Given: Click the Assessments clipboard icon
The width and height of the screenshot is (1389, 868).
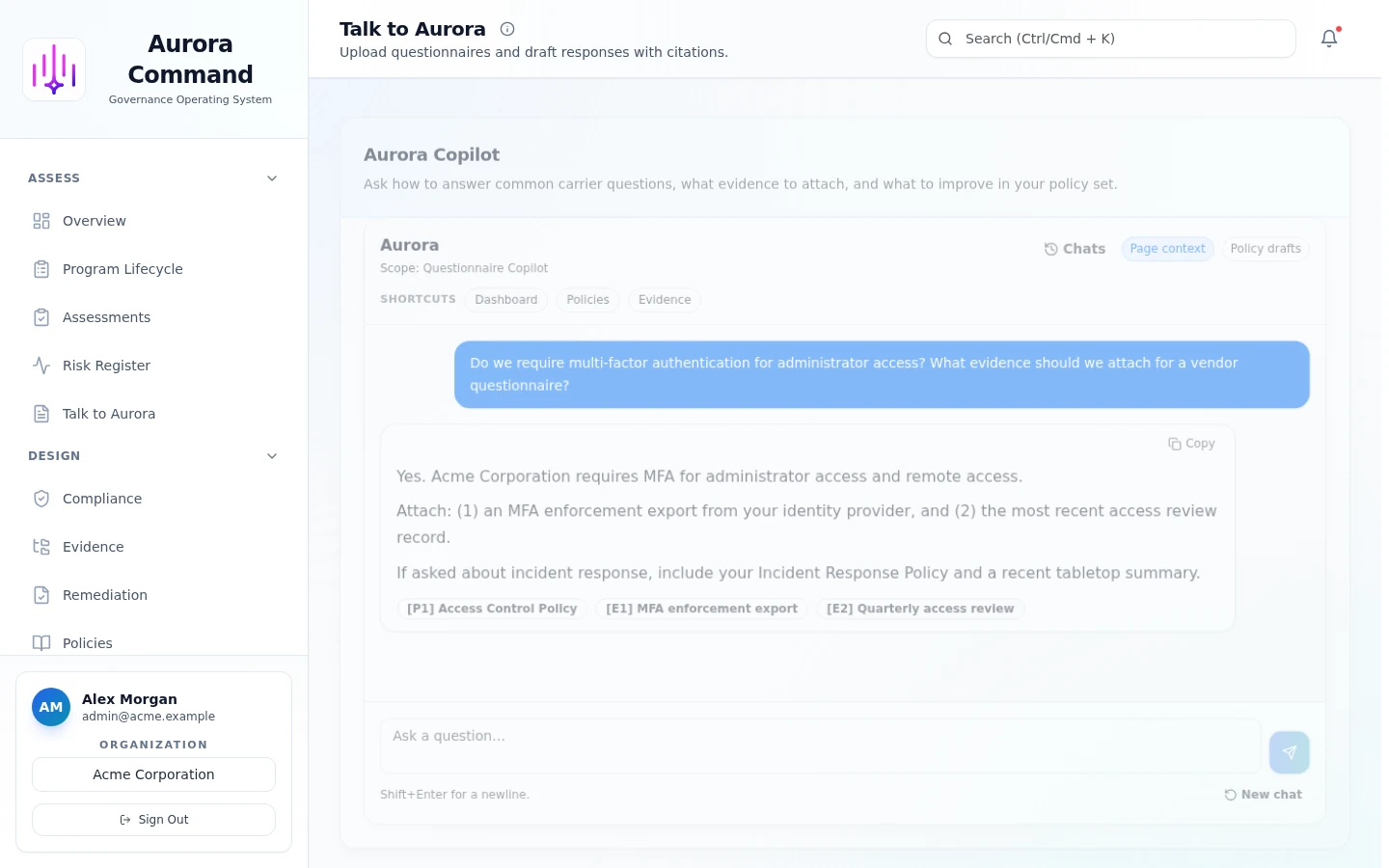Looking at the screenshot, I should tap(41, 317).
